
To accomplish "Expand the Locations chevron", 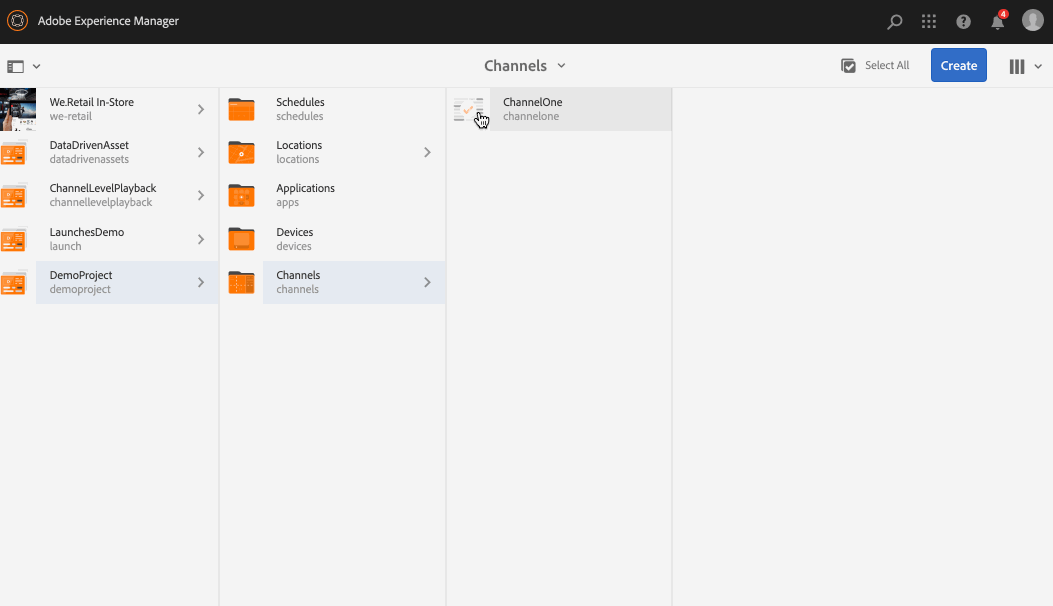I will click(x=427, y=153).
